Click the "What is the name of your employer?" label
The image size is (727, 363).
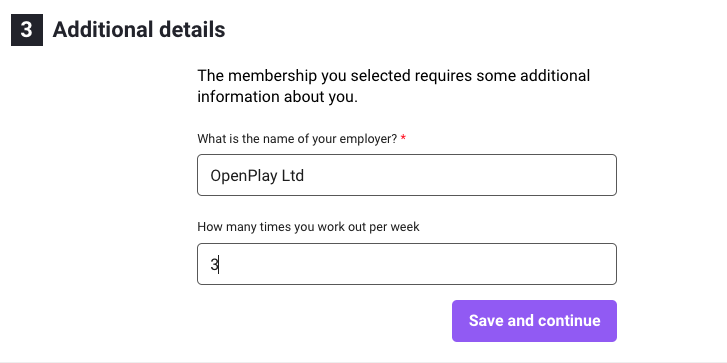click(297, 139)
